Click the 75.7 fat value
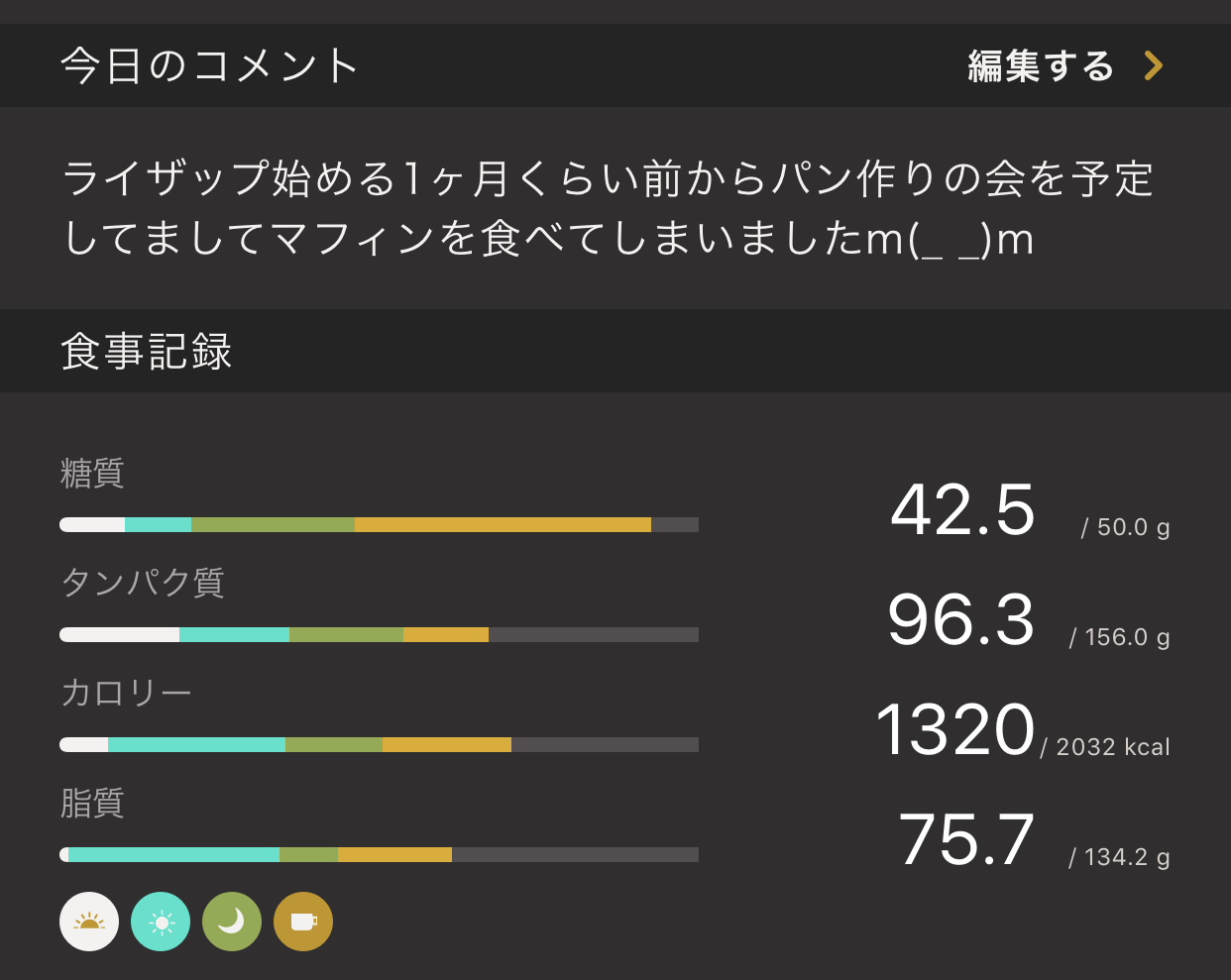1231x980 pixels. coord(966,840)
